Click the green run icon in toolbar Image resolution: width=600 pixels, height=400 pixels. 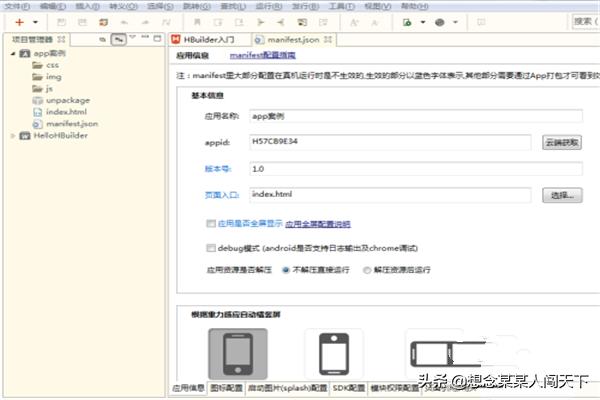coord(407,21)
